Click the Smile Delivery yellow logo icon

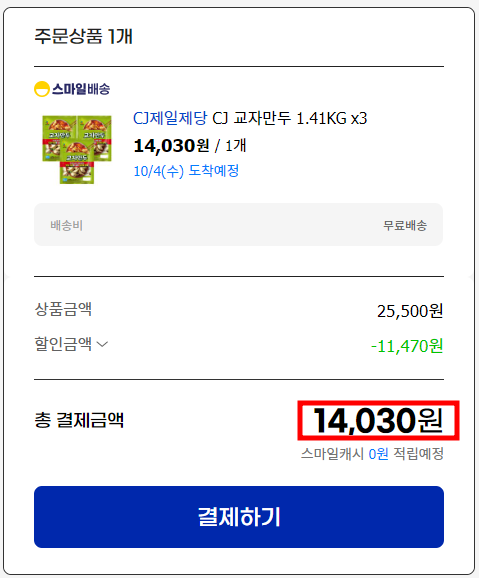point(42,89)
